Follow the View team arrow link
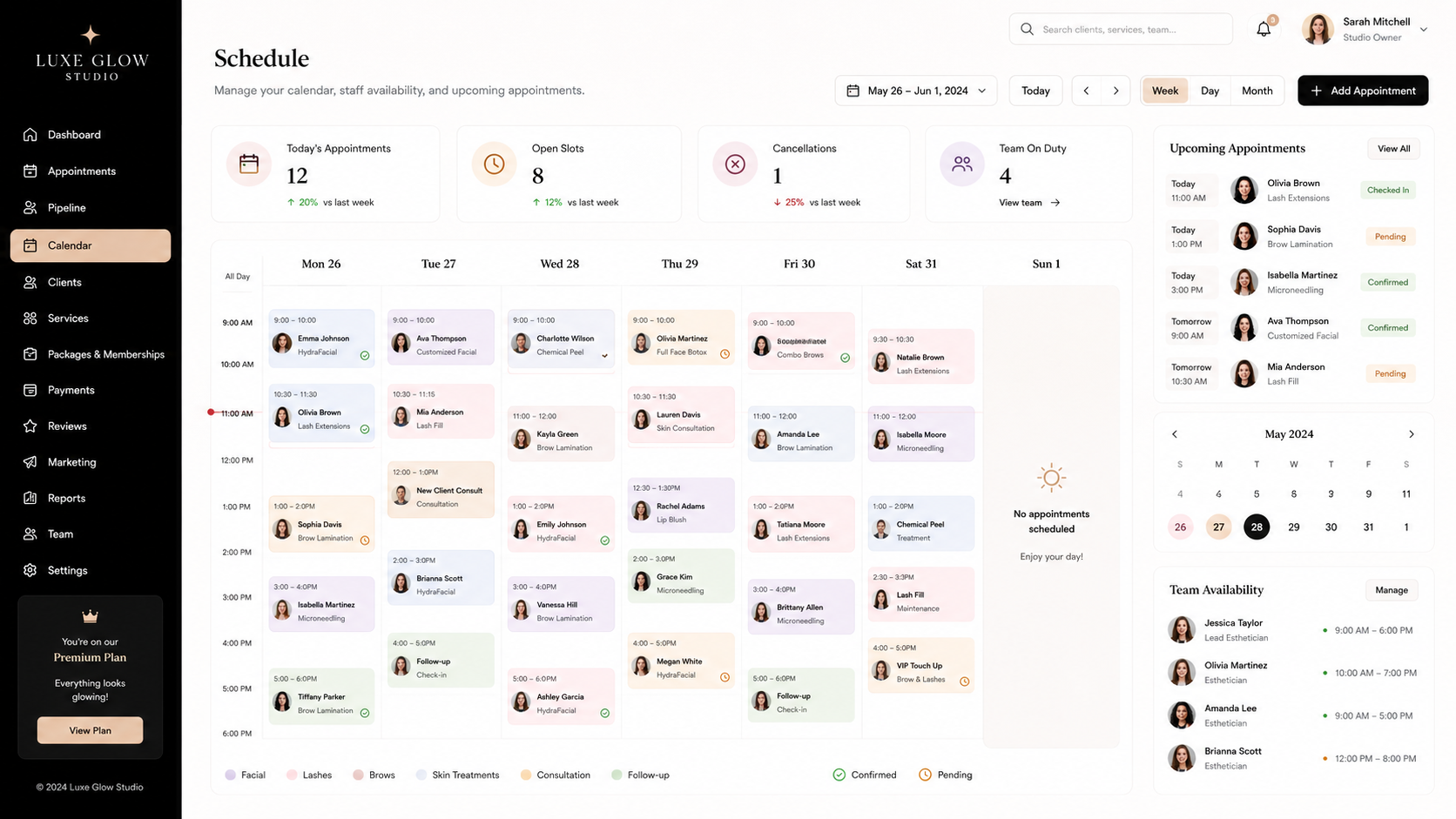This screenshot has height=819, width=1456. (x=1029, y=203)
